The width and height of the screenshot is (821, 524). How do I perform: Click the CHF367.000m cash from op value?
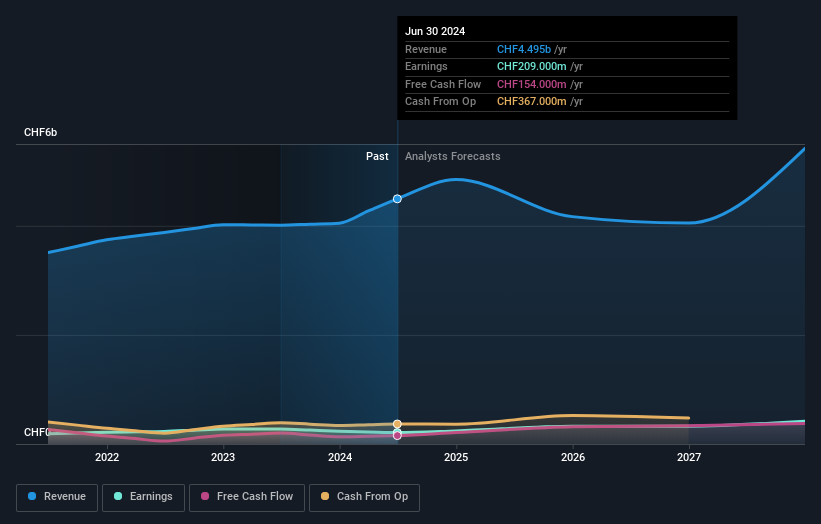[x=531, y=102]
